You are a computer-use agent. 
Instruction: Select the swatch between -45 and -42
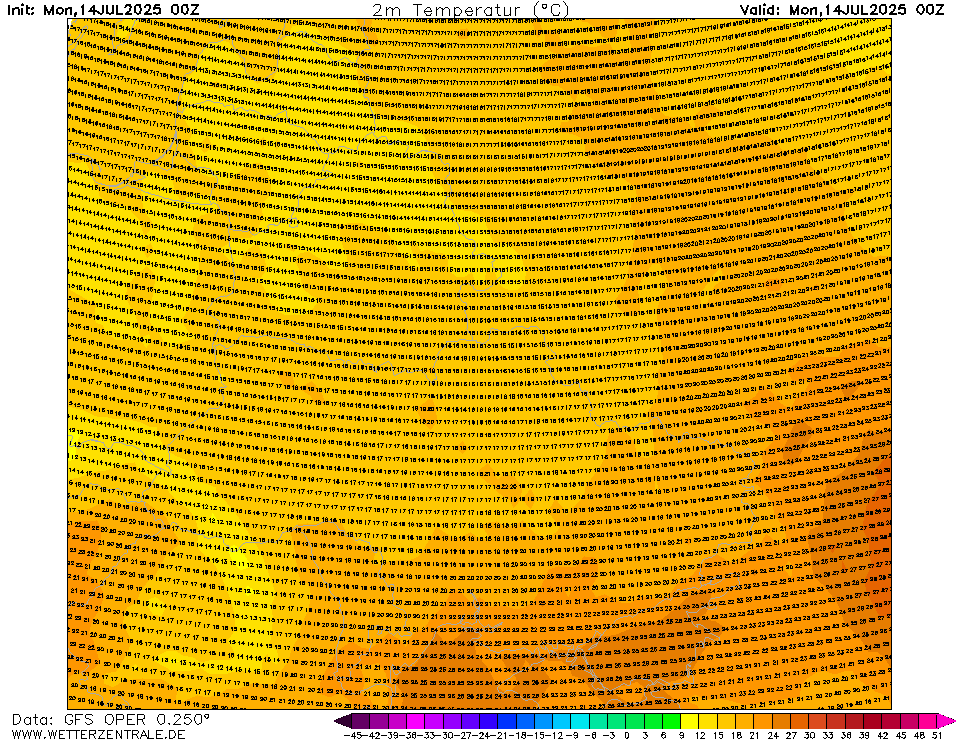360,721
